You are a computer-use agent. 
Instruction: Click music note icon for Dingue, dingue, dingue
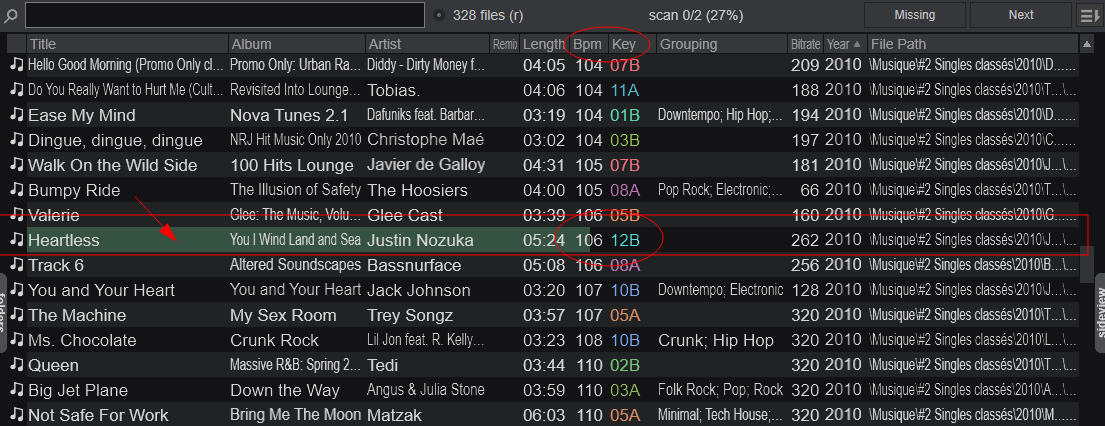click(17, 140)
